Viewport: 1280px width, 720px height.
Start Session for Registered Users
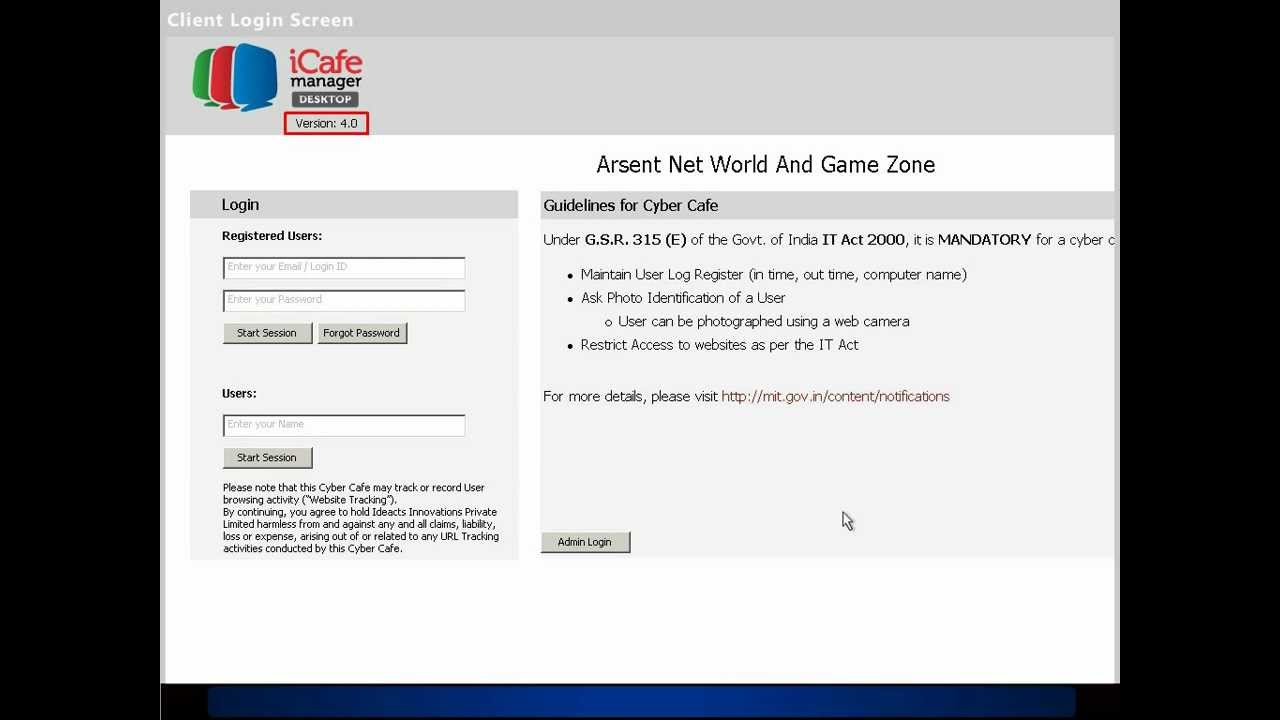click(x=267, y=333)
